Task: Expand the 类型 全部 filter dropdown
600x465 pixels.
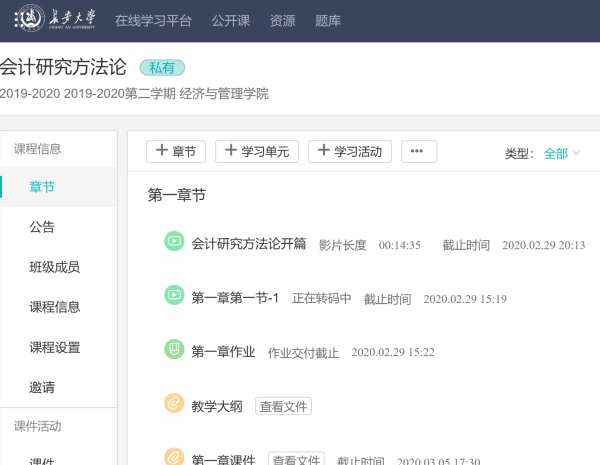Action: (561, 153)
